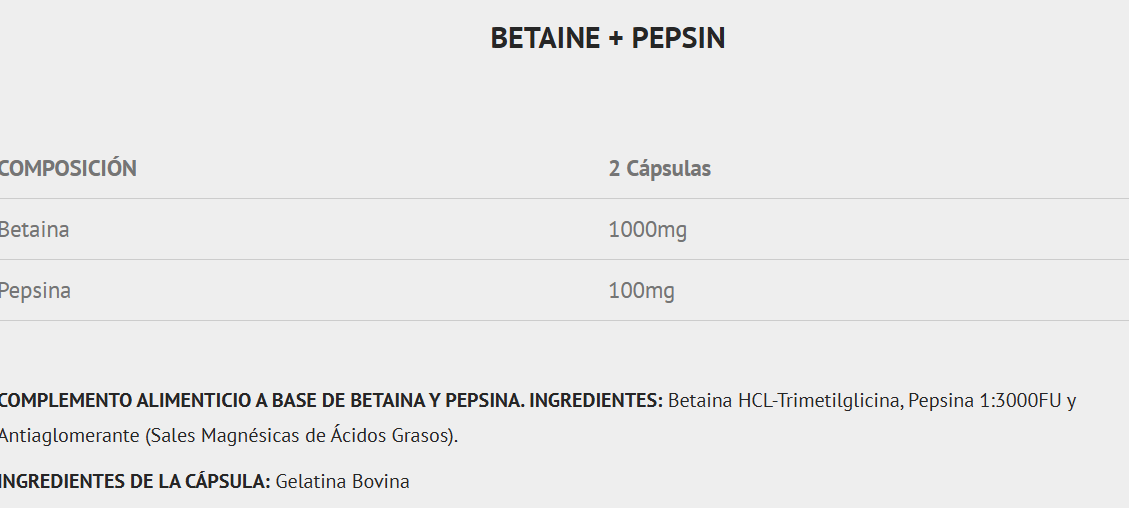Viewport: 1129px width, 508px height.
Task: Select the "2 Cápsulas" column header
Action: coord(659,168)
